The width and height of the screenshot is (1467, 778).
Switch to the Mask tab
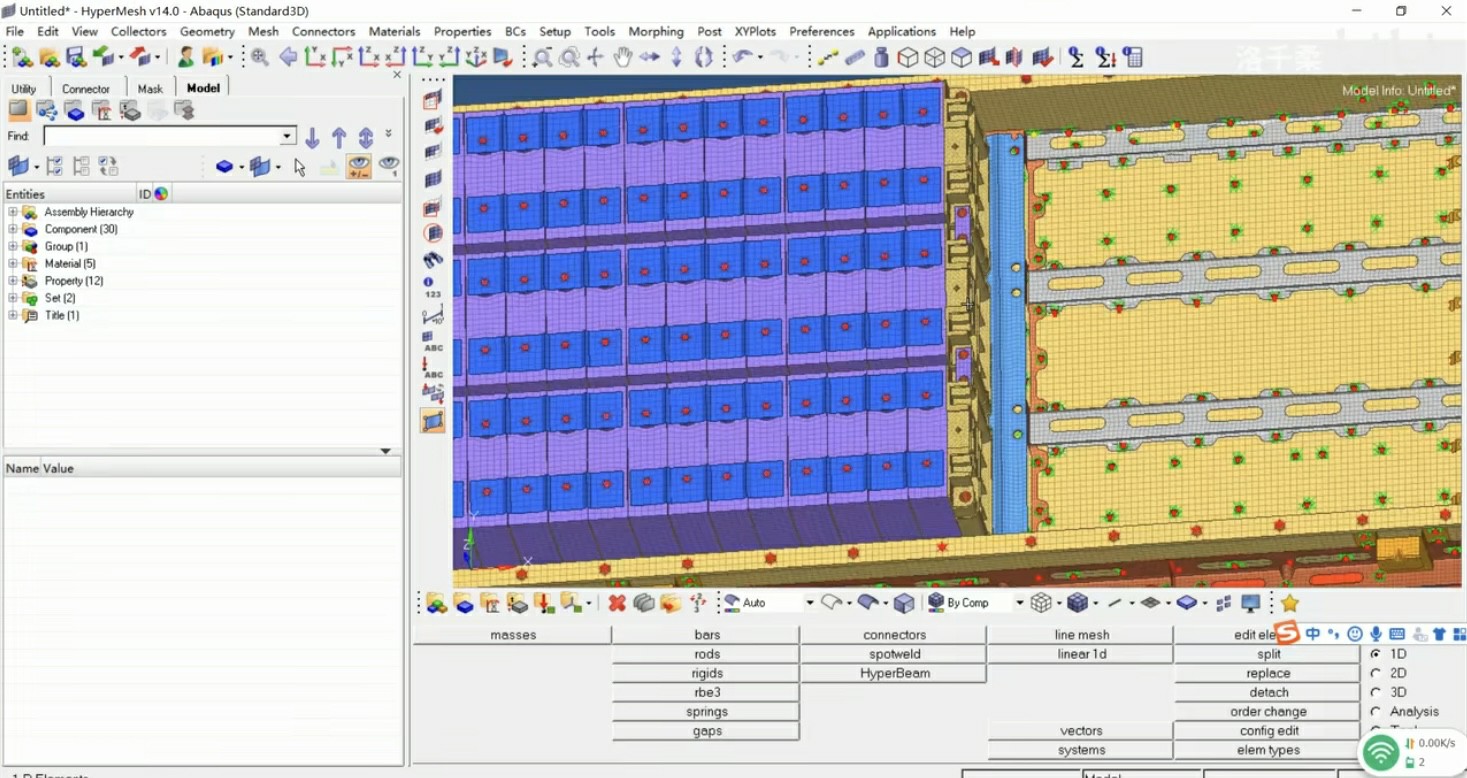click(150, 89)
